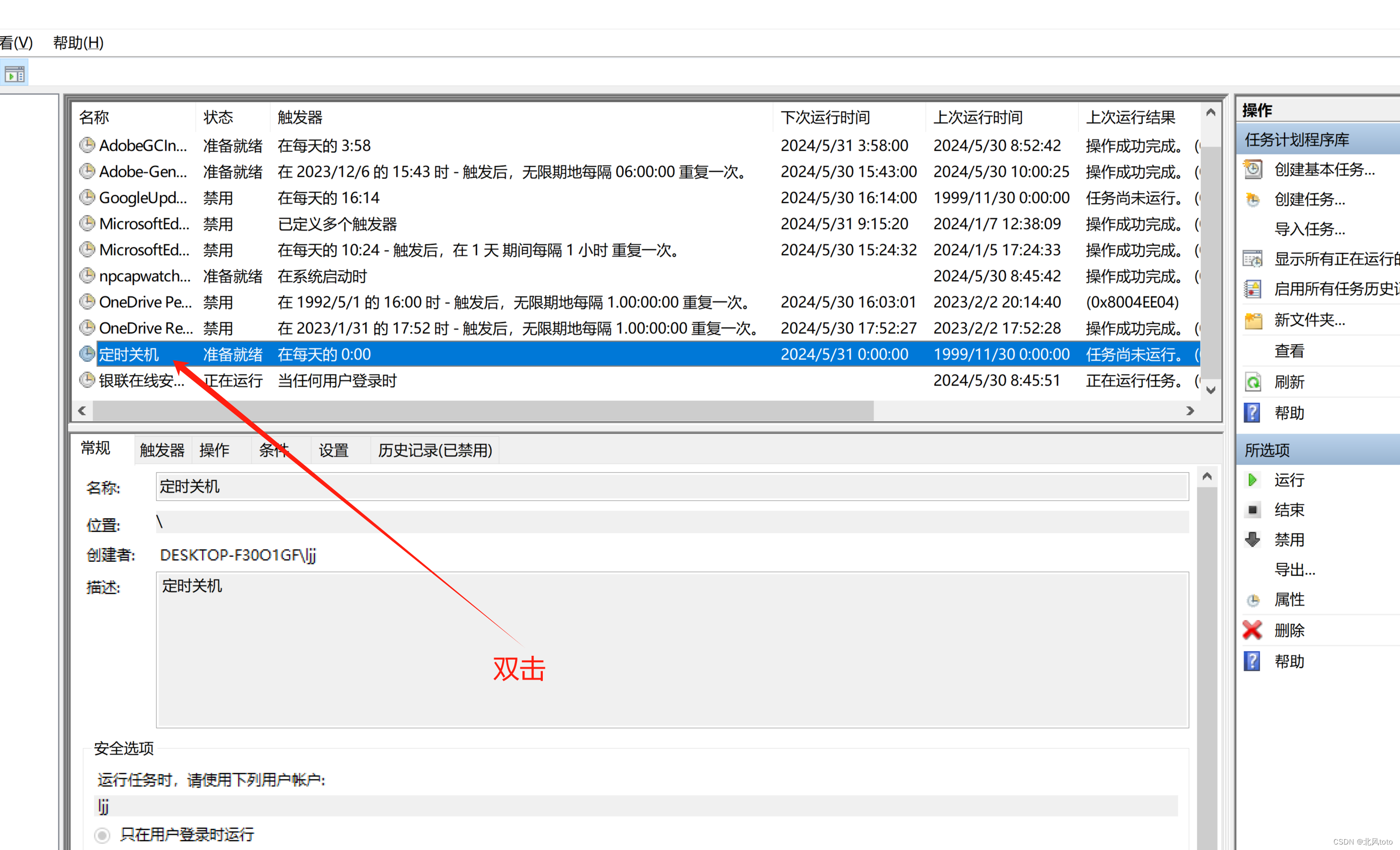The width and height of the screenshot is (1400, 850).
Task: Click the 创建基本任务 wizard icon
Action: pyautogui.click(x=1253, y=169)
